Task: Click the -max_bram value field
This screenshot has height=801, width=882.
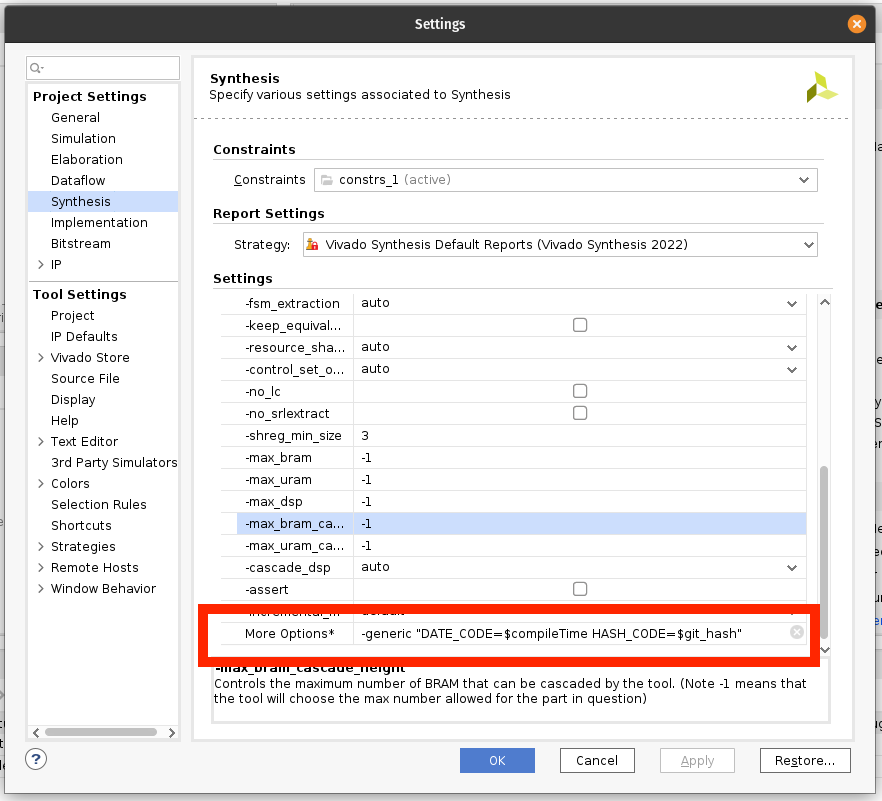Action: (579, 457)
